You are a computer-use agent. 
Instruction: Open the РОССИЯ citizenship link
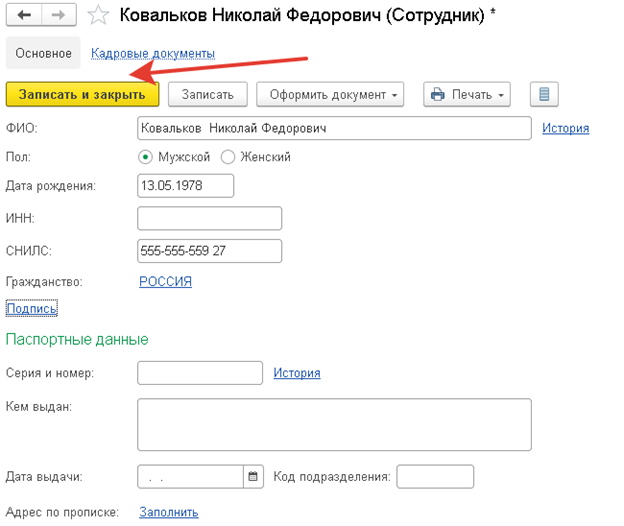pos(166,281)
